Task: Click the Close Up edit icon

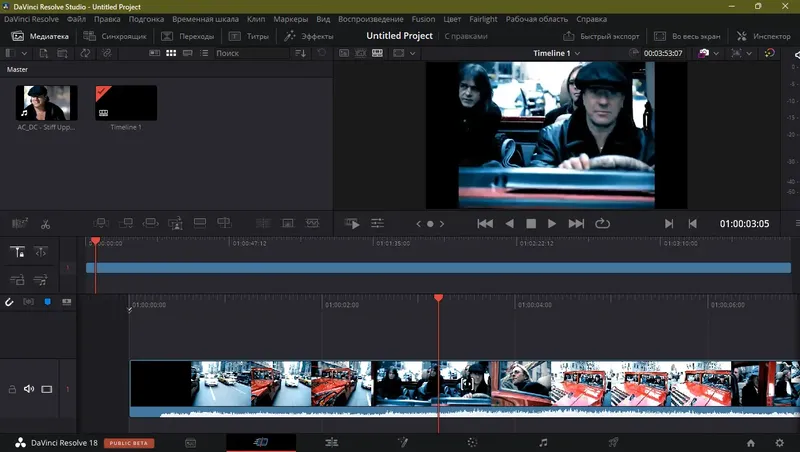Action: click(175, 223)
